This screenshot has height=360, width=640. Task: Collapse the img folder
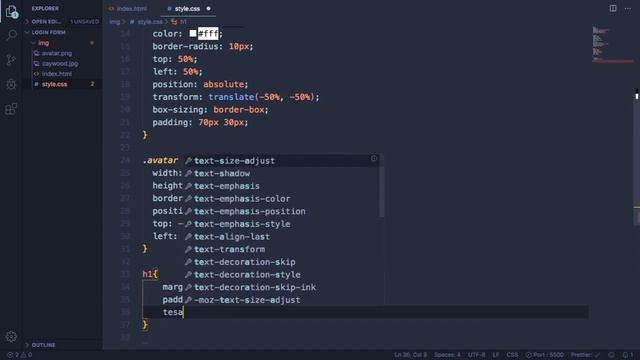pyautogui.click(x=61, y=43)
